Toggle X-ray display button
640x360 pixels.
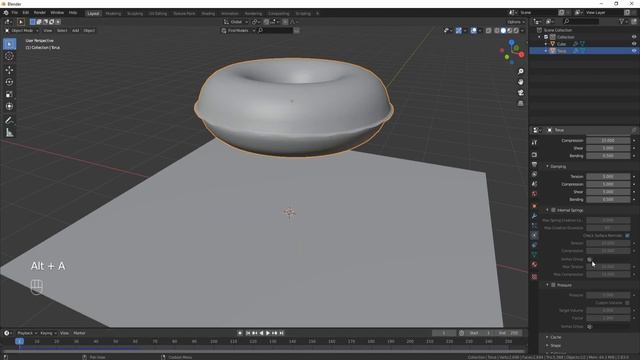pos(489,31)
